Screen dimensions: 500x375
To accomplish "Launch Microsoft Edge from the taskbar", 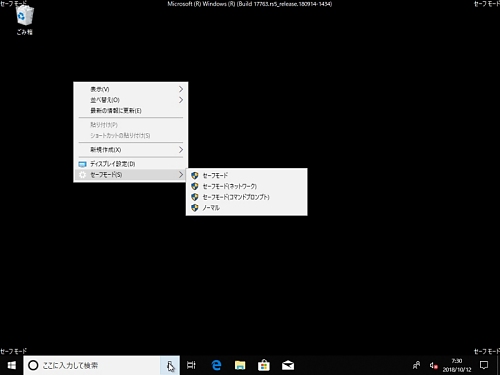I will click(216, 365).
